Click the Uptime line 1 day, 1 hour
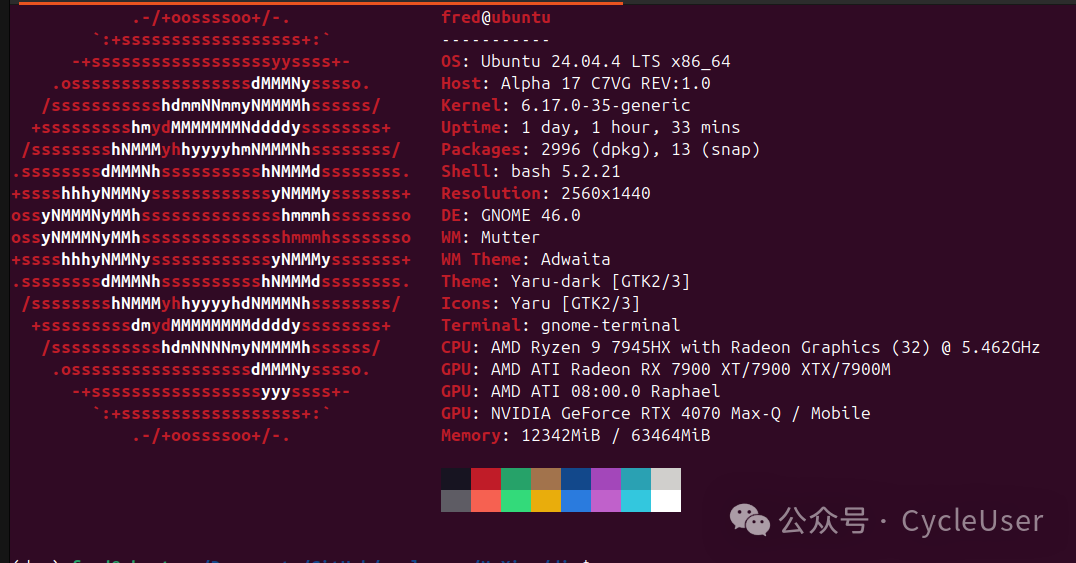This screenshot has height=563, width=1076. coord(590,127)
